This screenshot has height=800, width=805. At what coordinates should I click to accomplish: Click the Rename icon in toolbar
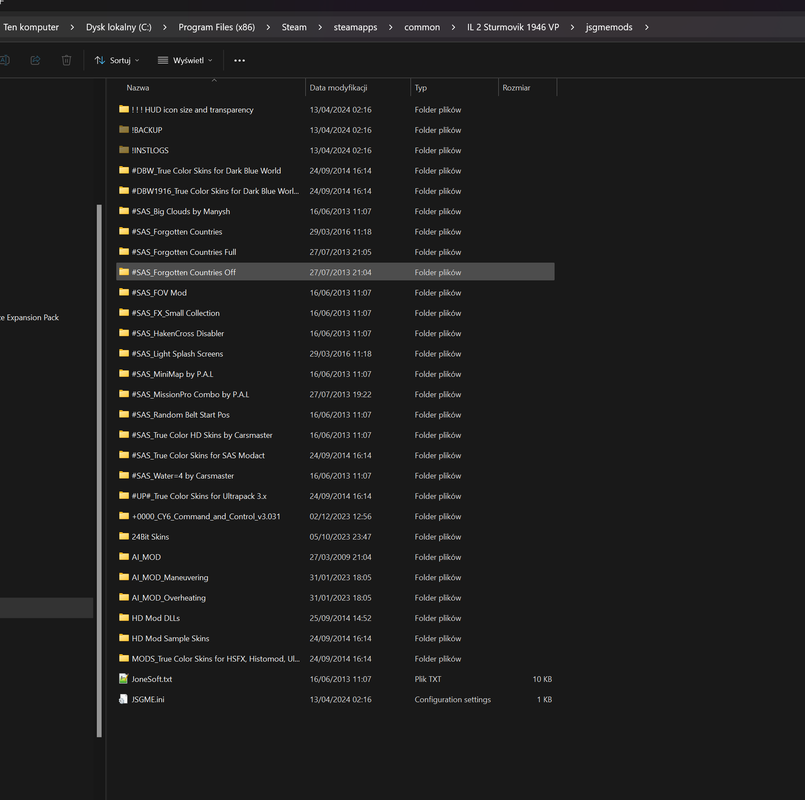(x=5, y=60)
